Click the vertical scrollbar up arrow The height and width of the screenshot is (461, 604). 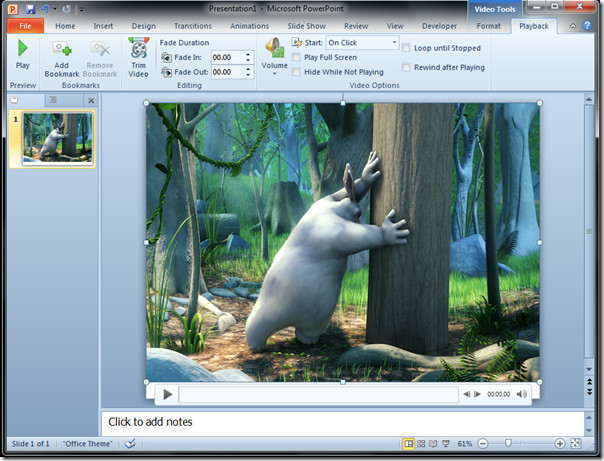click(x=589, y=99)
